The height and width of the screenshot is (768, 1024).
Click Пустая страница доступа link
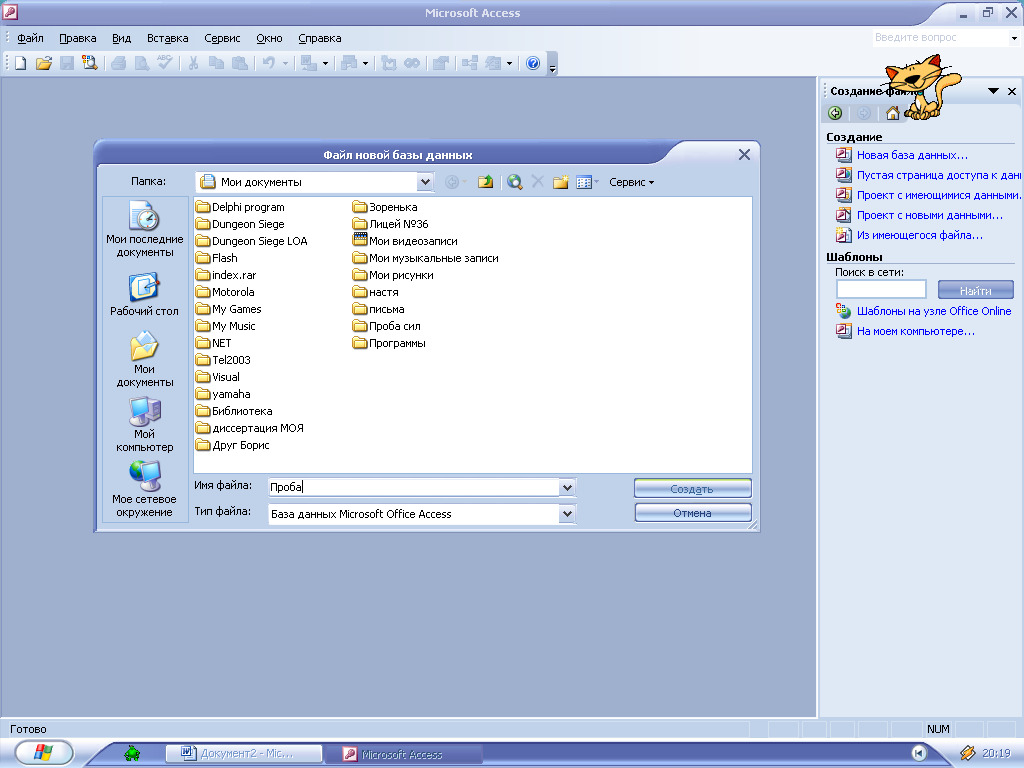tap(938, 175)
